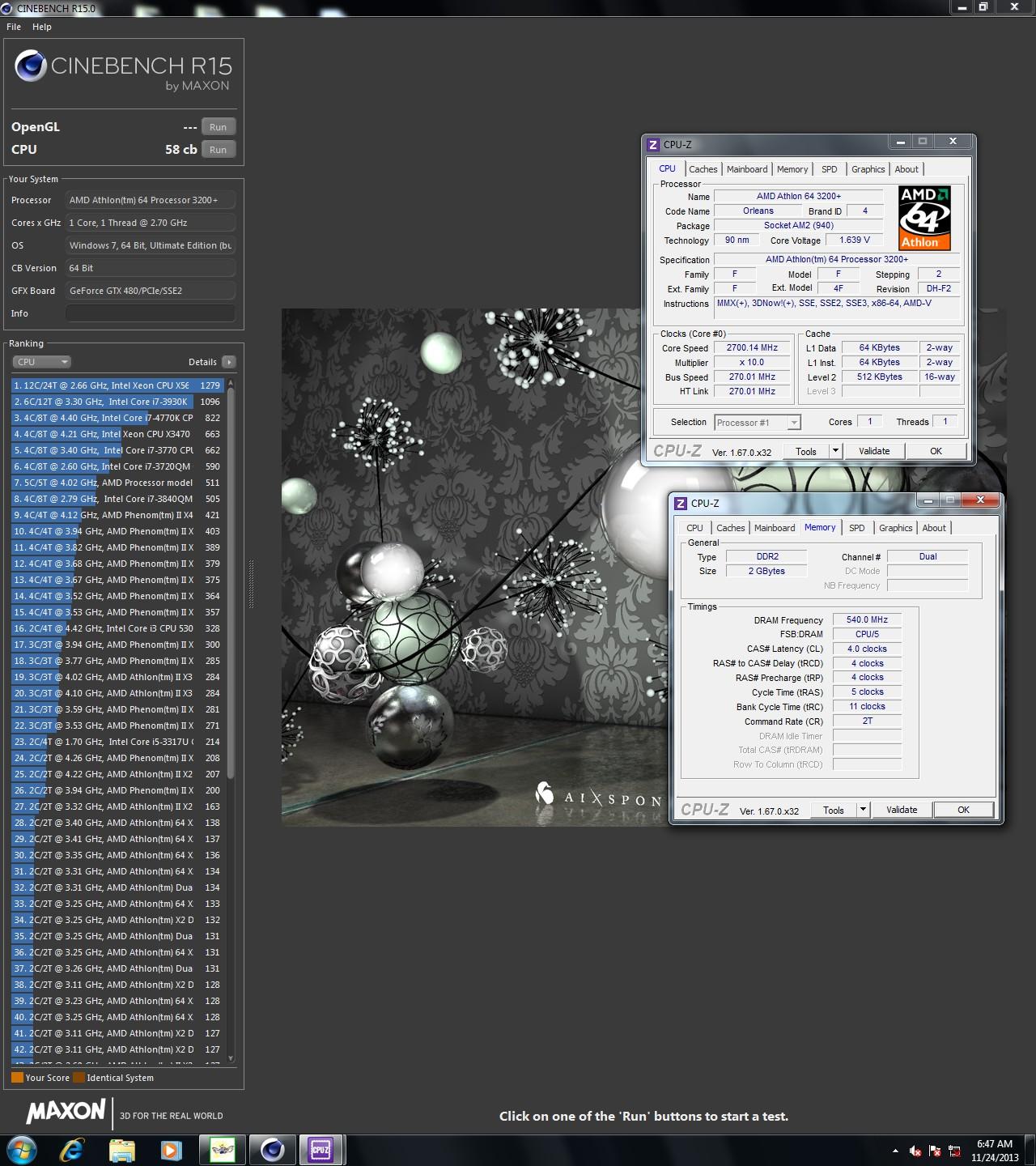Click the Cinebench R15 logo sphere
The image size is (1036, 1166).
point(31,66)
